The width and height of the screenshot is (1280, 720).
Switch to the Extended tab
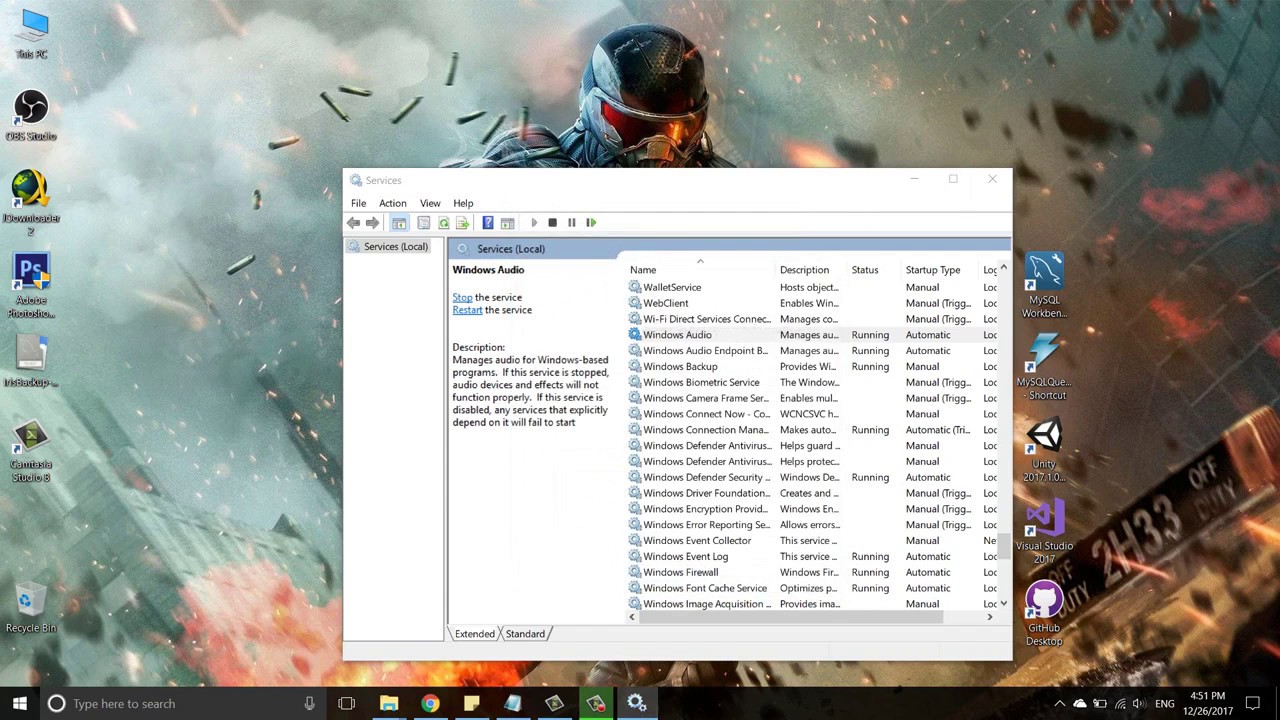(474, 634)
